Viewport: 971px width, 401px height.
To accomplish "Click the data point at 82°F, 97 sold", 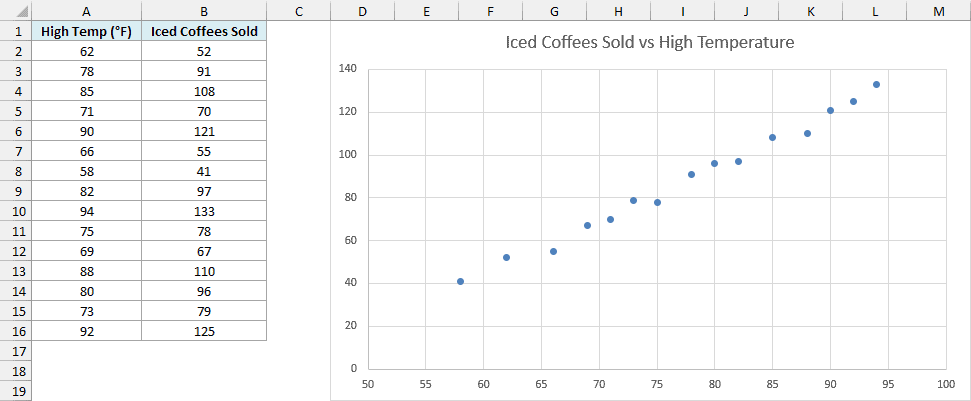I will [738, 162].
